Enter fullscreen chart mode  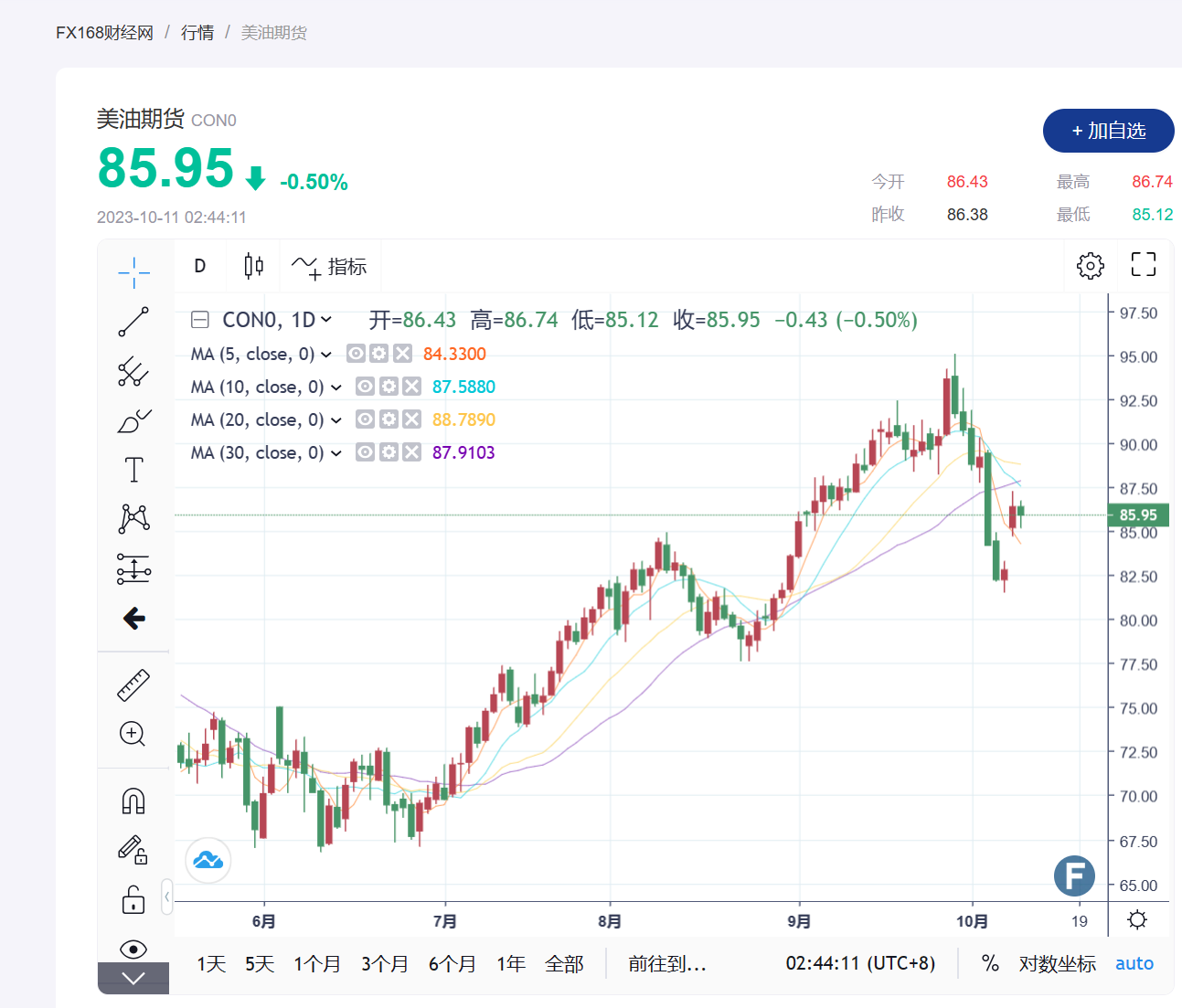[x=1143, y=265]
